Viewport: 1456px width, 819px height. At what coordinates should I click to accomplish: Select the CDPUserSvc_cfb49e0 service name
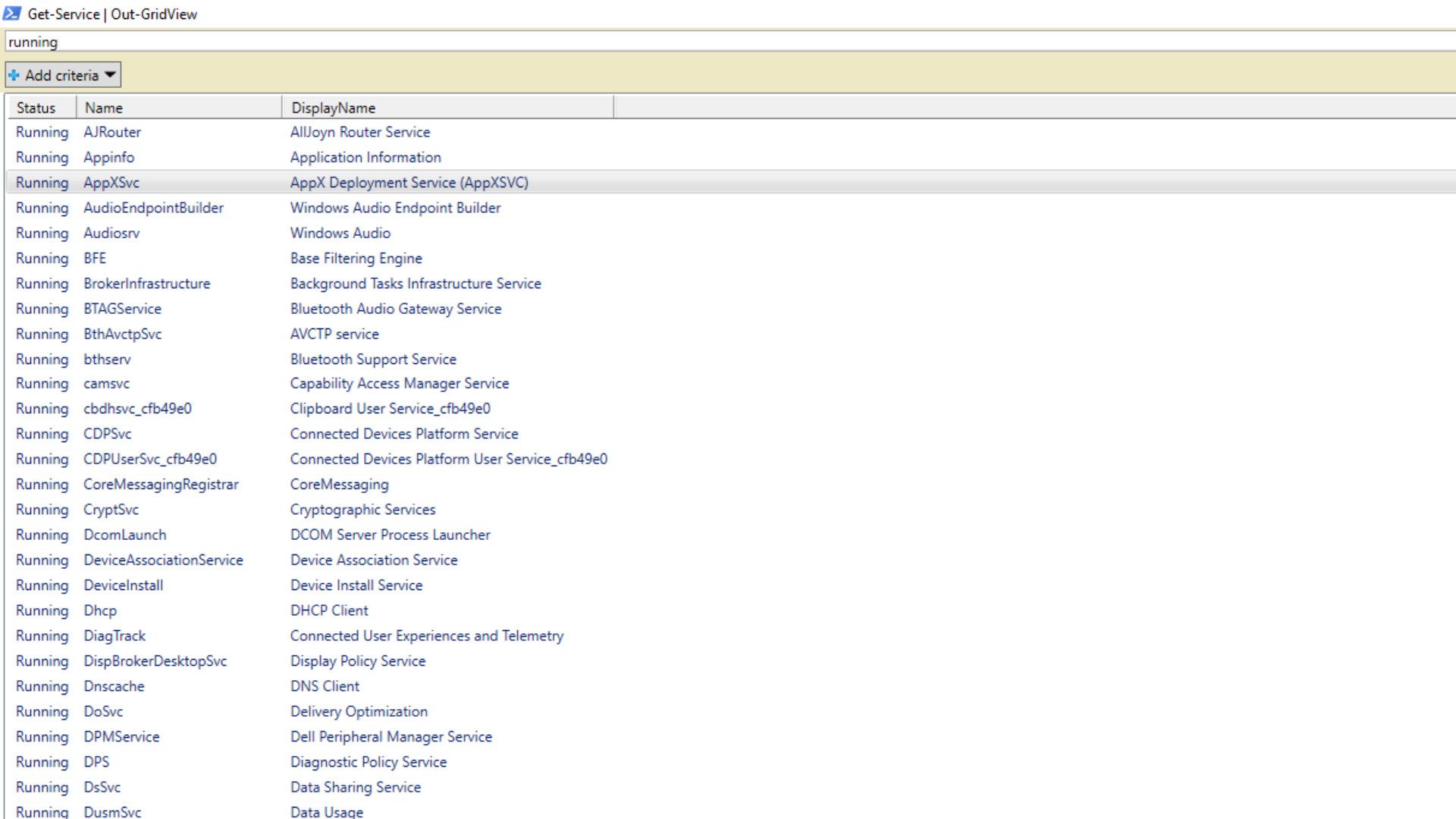tap(150, 459)
